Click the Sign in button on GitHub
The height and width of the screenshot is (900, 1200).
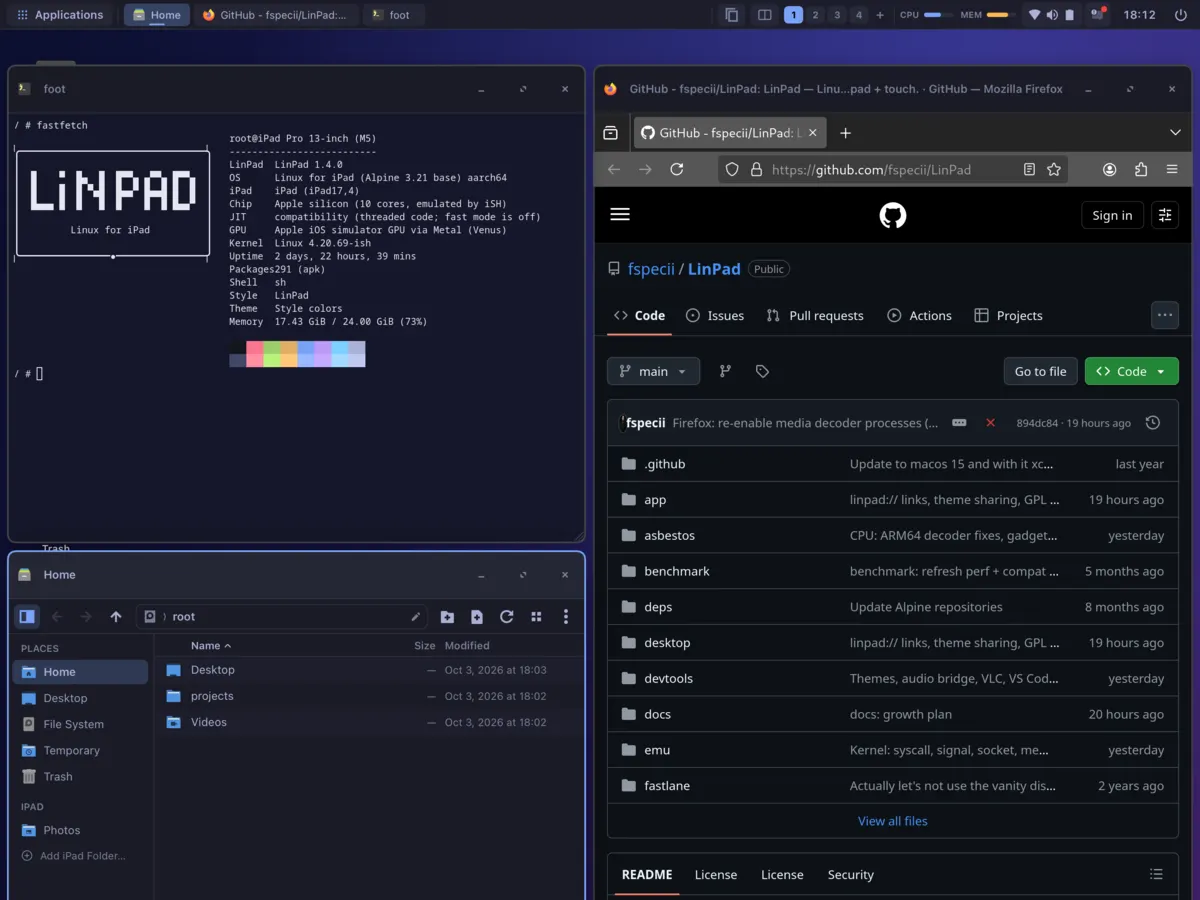click(1112, 215)
